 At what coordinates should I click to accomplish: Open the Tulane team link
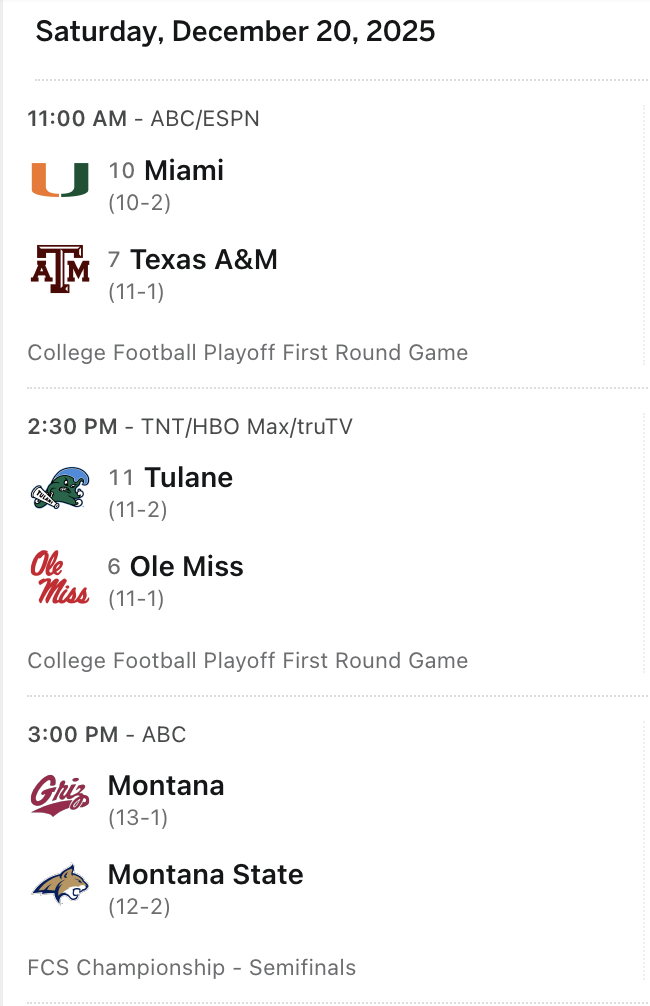tap(188, 478)
